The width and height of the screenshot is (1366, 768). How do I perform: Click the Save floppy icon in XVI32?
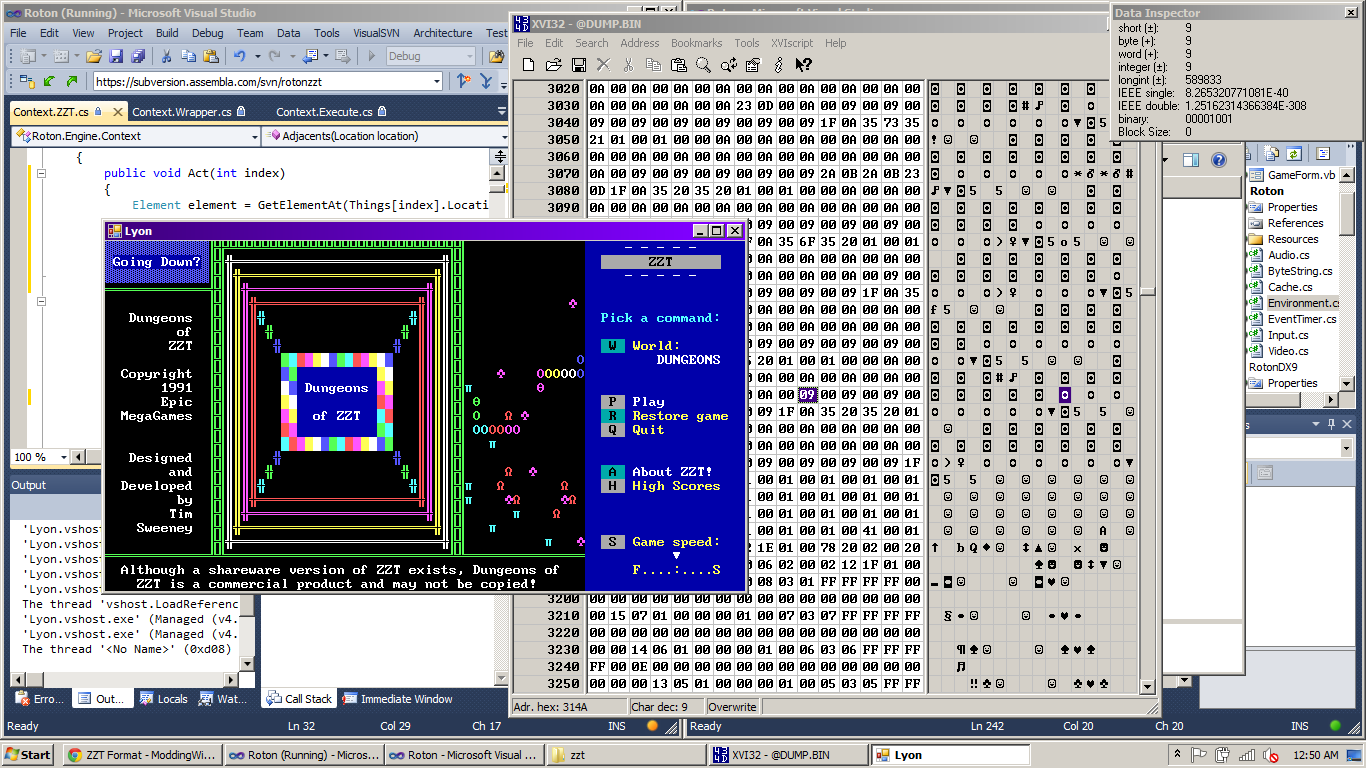point(578,65)
